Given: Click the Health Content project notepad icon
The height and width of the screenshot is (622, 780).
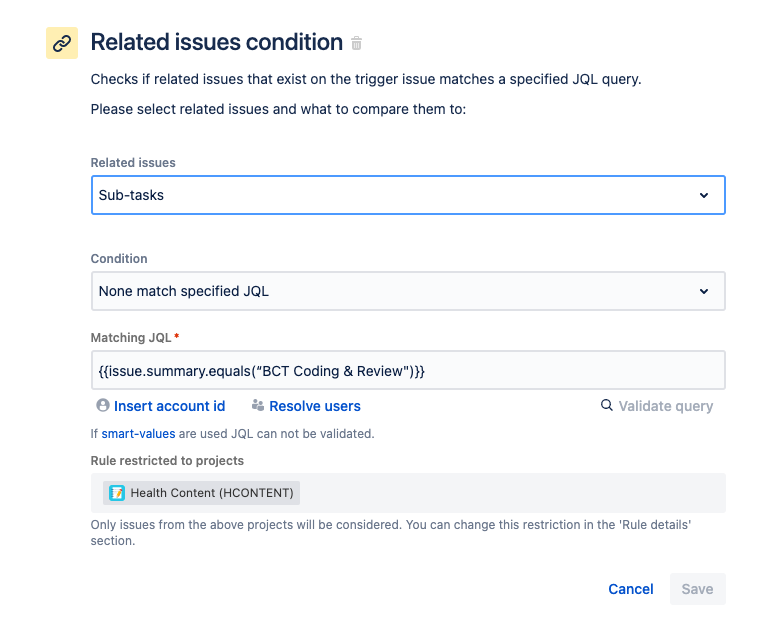Looking at the screenshot, I should (x=117, y=493).
